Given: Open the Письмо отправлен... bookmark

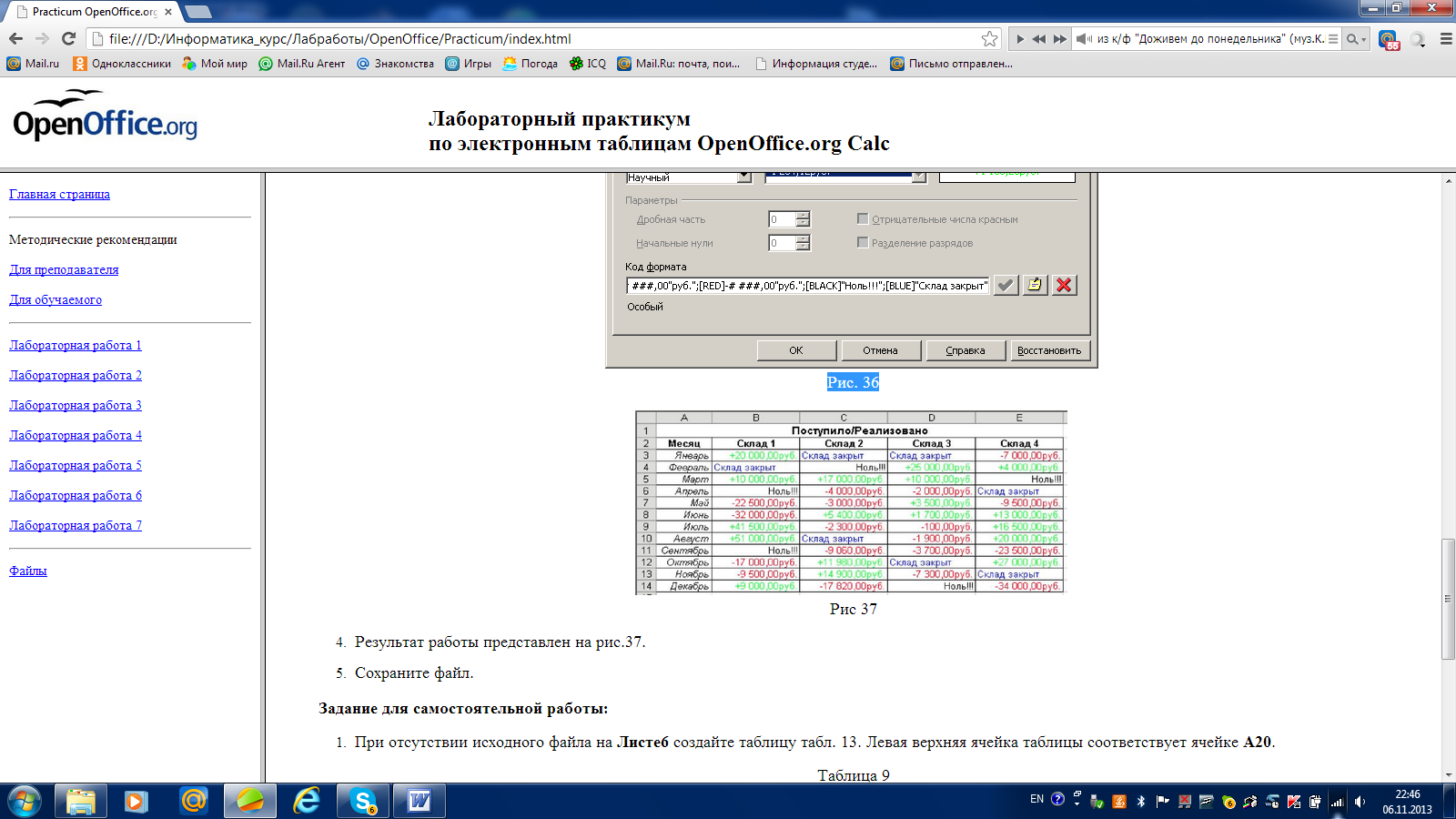Looking at the screenshot, I should click(951, 64).
